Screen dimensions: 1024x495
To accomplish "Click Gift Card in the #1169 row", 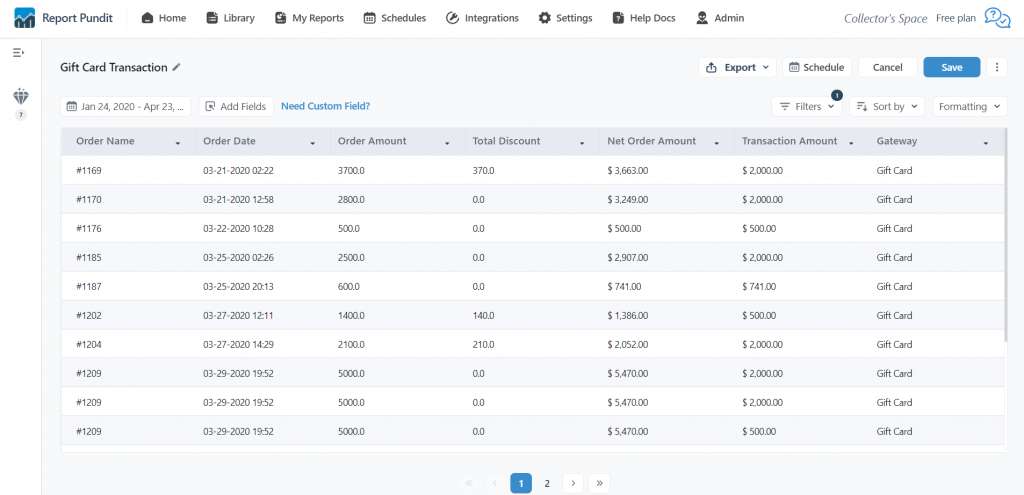I will coord(894,170).
